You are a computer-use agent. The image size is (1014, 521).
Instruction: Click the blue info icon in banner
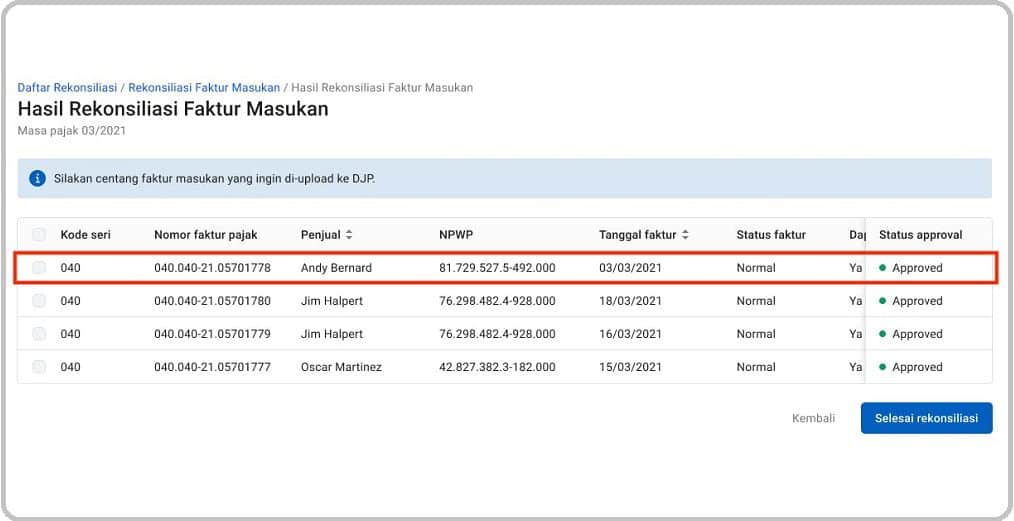click(38, 178)
